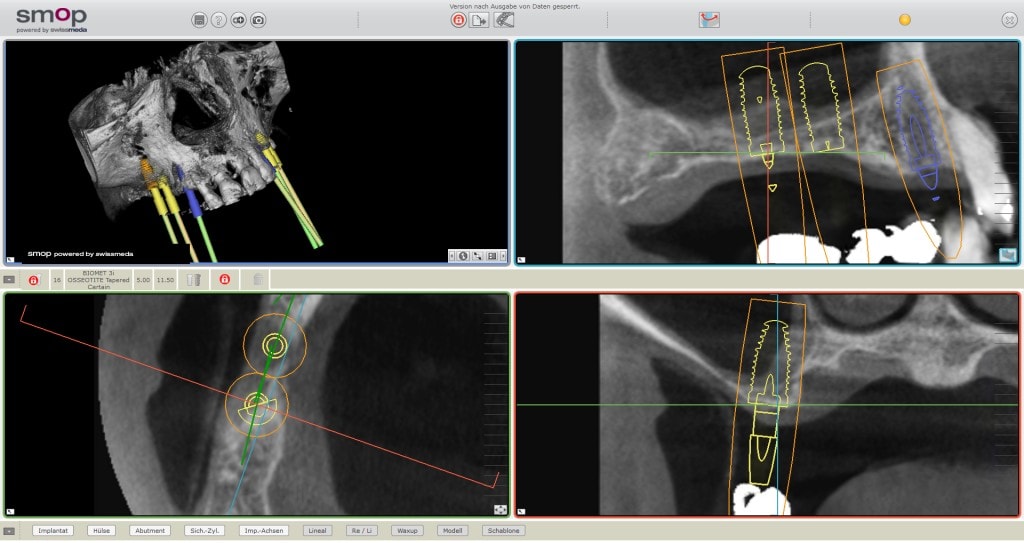Toggle the Lineal ruler button
The image size is (1024, 543).
pos(317,531)
